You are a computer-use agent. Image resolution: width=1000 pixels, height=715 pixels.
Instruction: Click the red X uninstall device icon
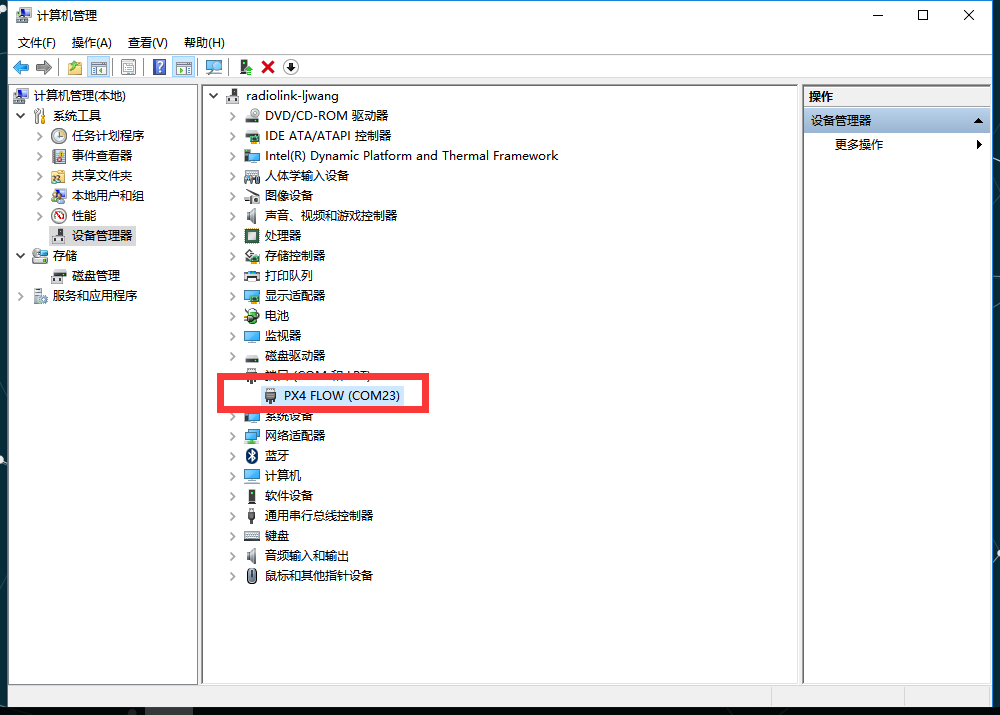268,67
